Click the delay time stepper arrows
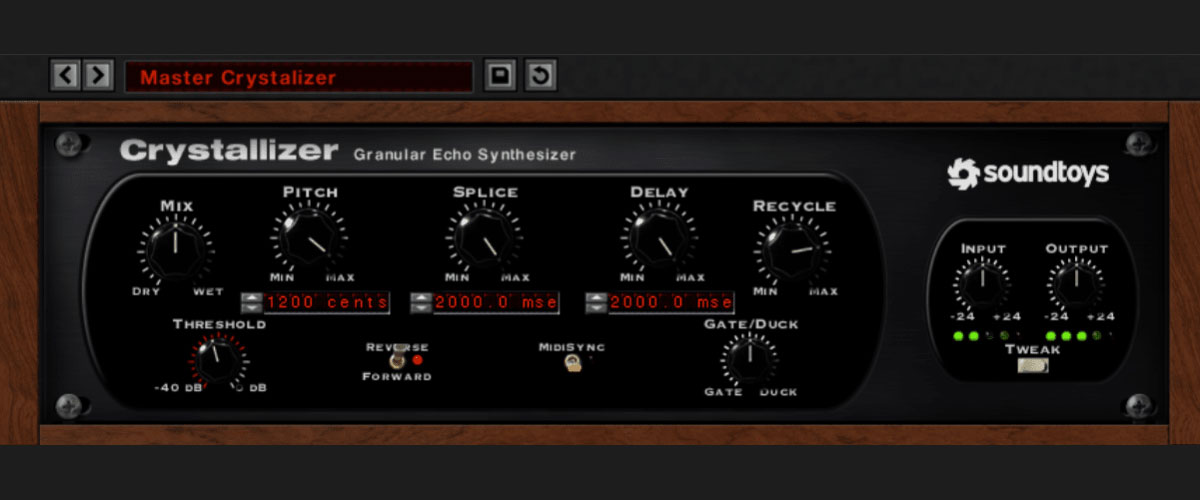 (596, 302)
